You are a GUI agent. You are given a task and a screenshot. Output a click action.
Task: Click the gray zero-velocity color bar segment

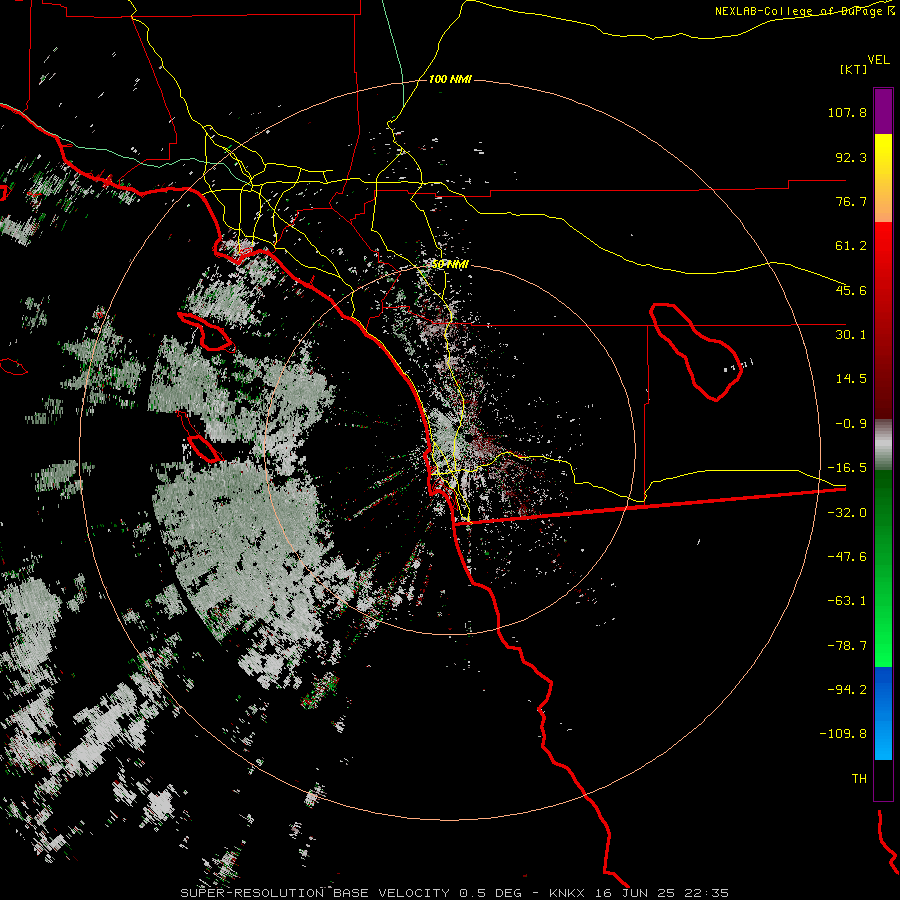click(x=883, y=445)
